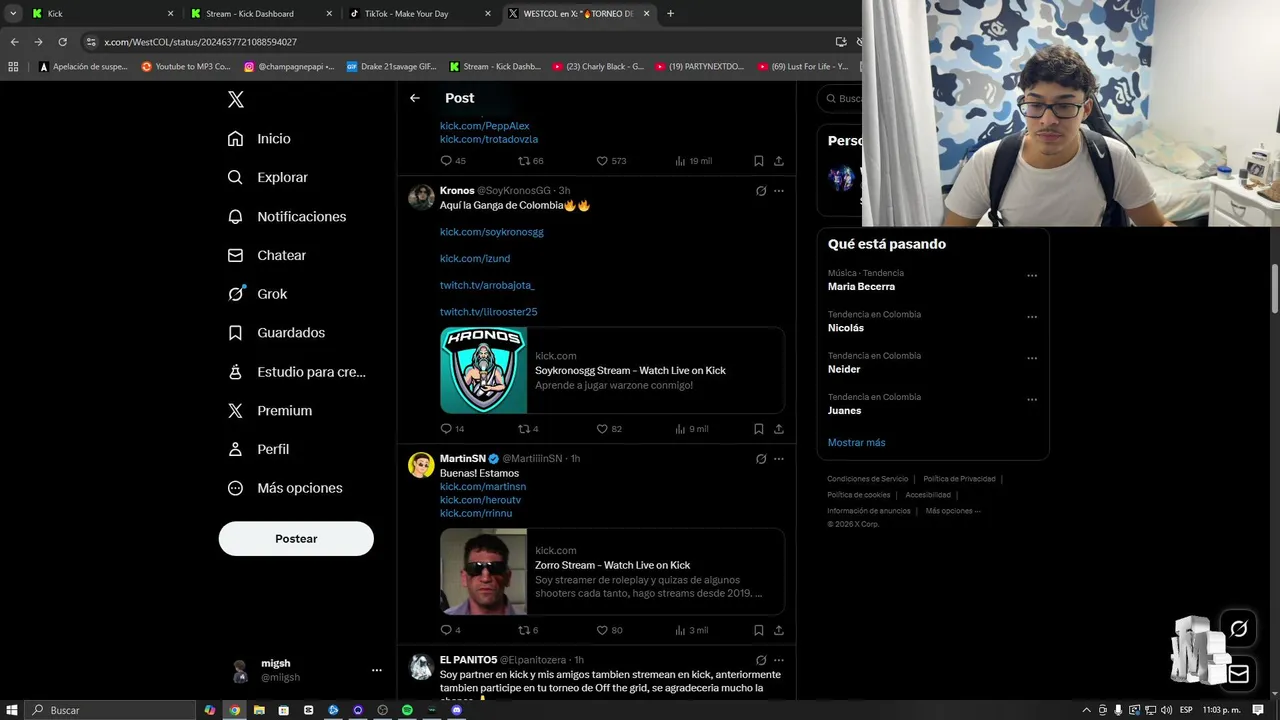Click repost icon on Kronos post
The image size is (1280, 720).
pos(523,429)
